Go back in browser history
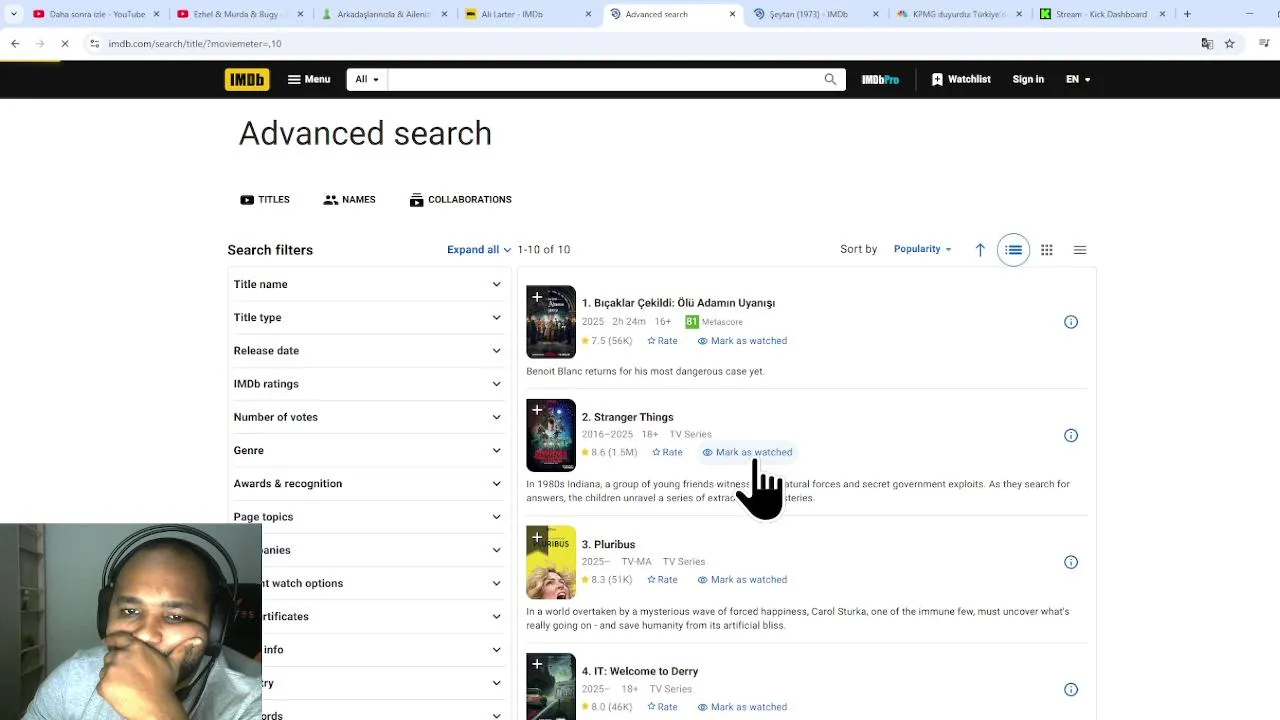Viewport: 1280px width, 720px height. pyautogui.click(x=15, y=44)
